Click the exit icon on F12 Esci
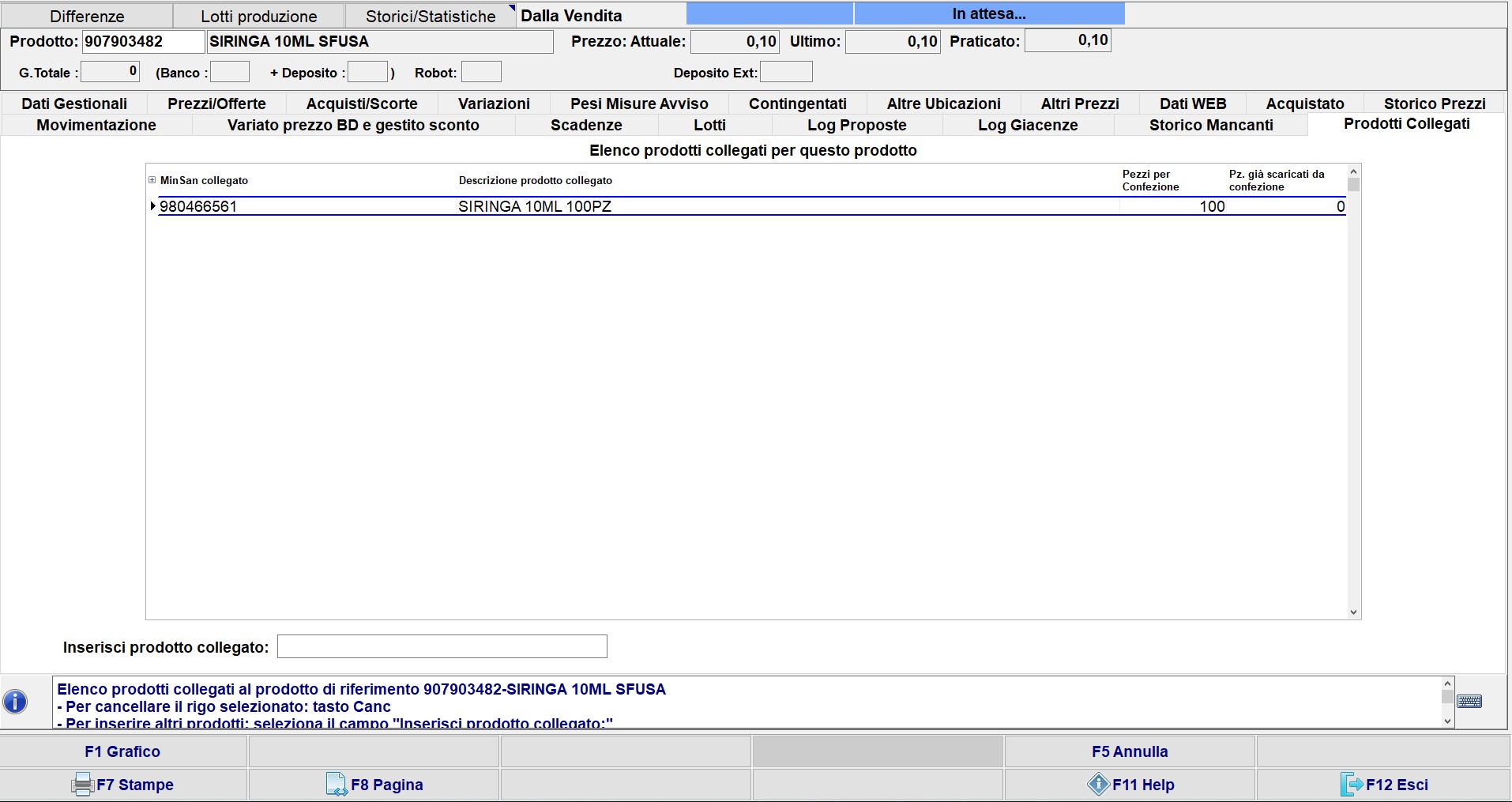The image size is (1512, 802). (x=1352, y=785)
